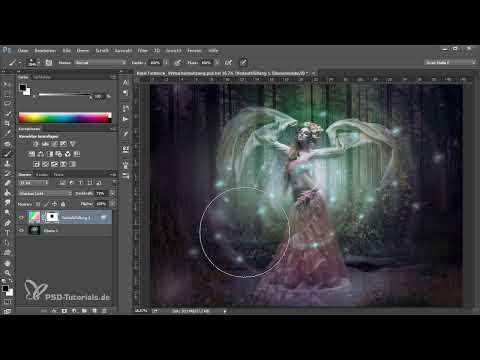Select the Eyedropper tool
The height and width of the screenshot is (360, 480).
[x=7, y=133]
